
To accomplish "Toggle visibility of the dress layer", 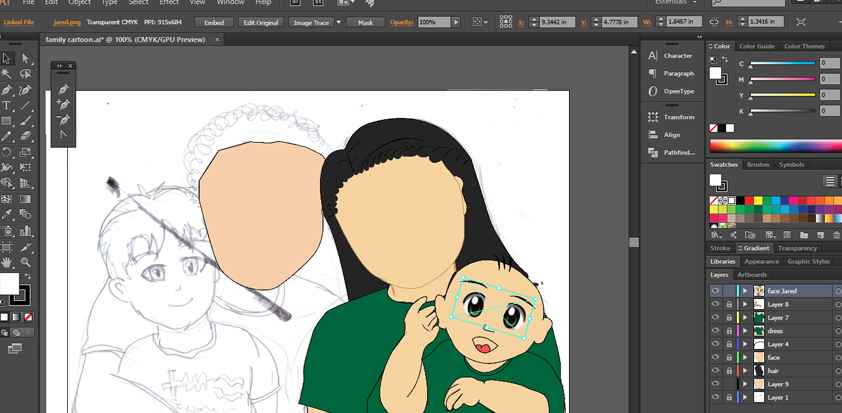I will pyautogui.click(x=716, y=331).
